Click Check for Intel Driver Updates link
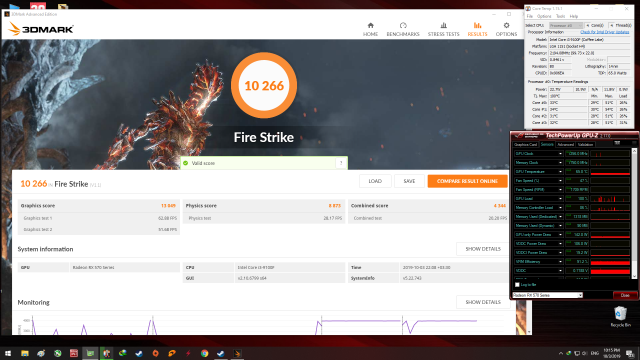The height and width of the screenshot is (360, 640). [604, 32]
